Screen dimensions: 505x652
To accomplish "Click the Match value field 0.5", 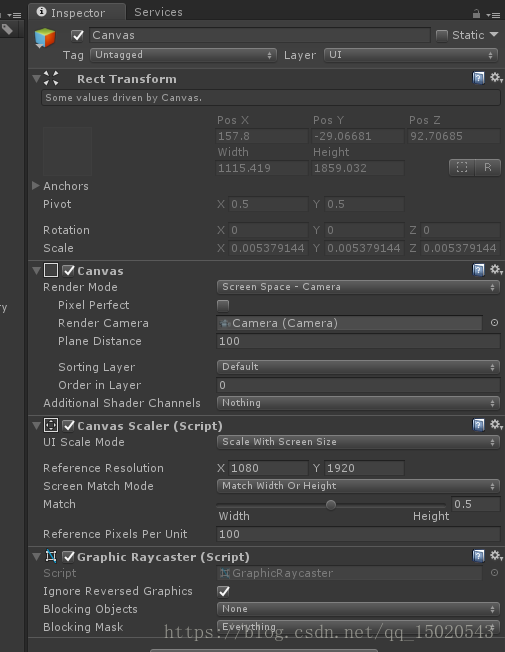I will (x=475, y=504).
